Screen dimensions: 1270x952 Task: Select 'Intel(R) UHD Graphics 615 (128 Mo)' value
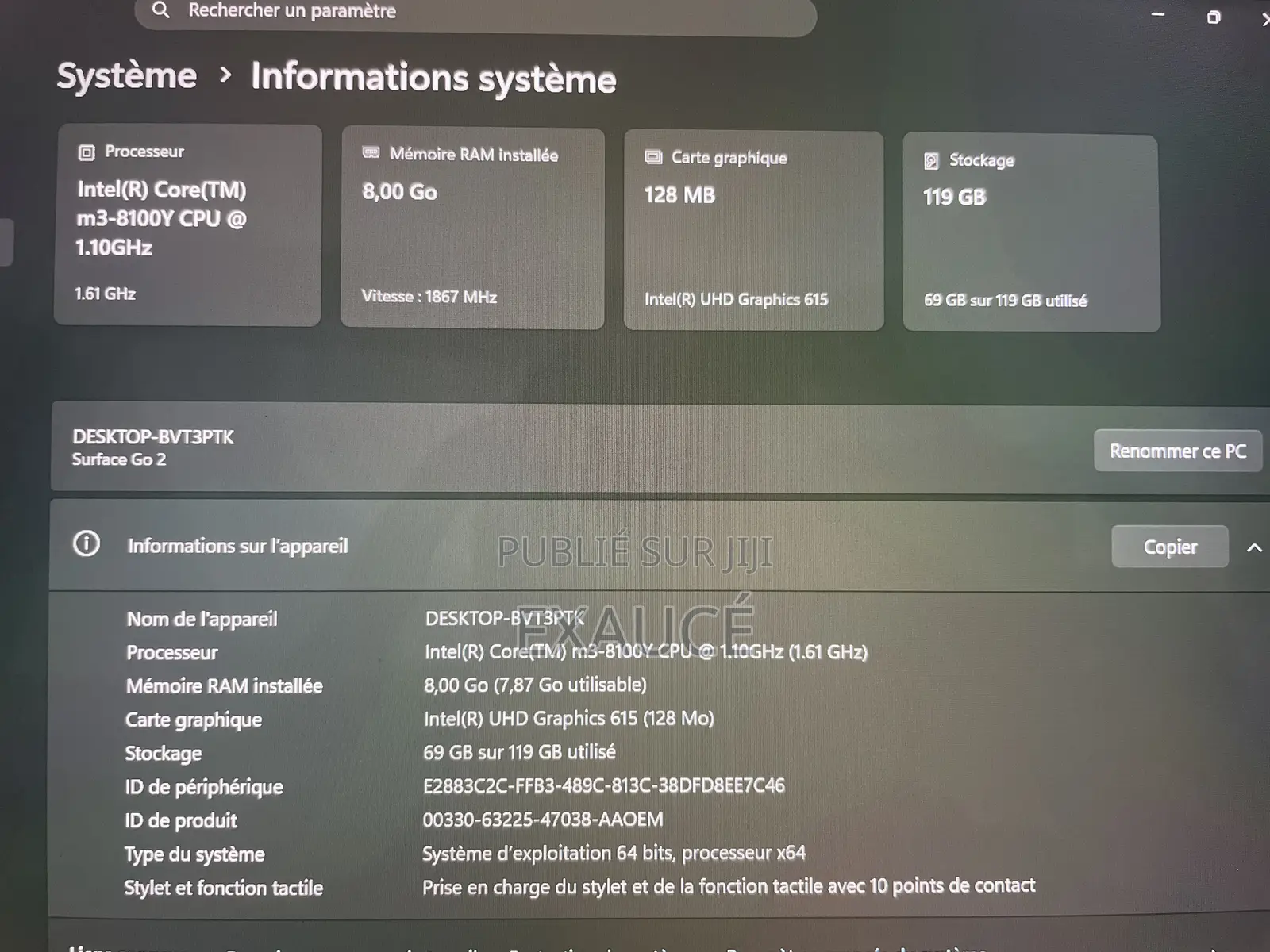pos(569,719)
